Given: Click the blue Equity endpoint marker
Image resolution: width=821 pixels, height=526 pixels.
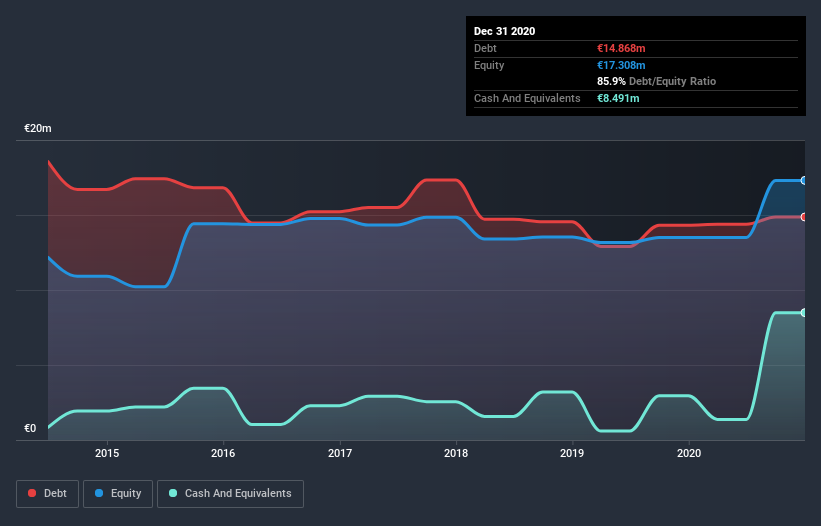Looking at the screenshot, I should (804, 181).
